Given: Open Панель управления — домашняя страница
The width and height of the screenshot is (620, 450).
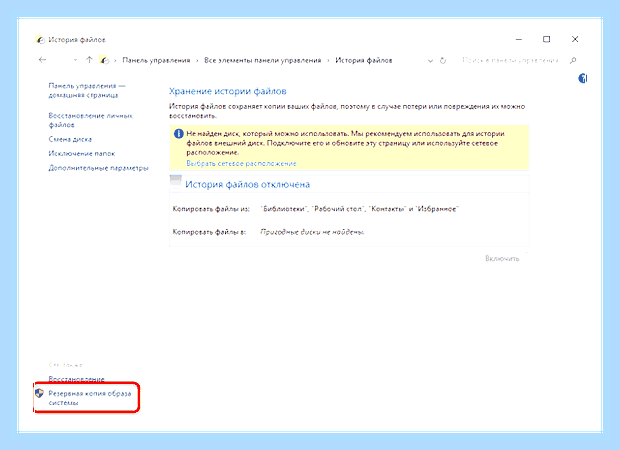Looking at the screenshot, I should pos(87,90).
